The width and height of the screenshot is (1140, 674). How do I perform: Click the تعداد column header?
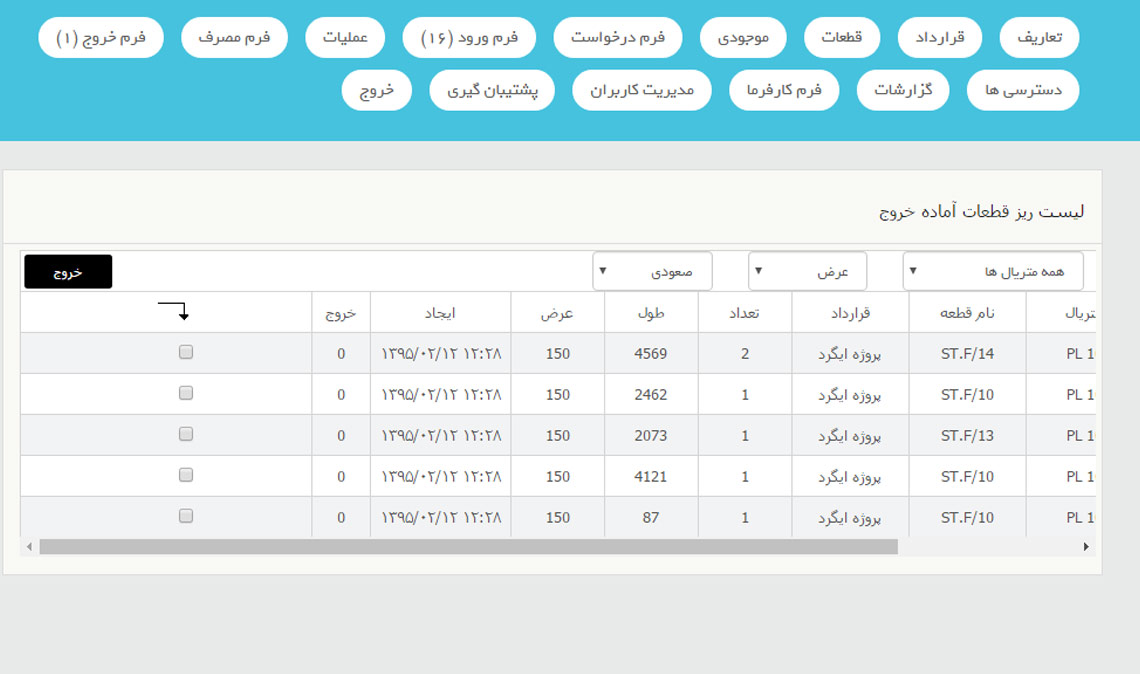point(745,313)
